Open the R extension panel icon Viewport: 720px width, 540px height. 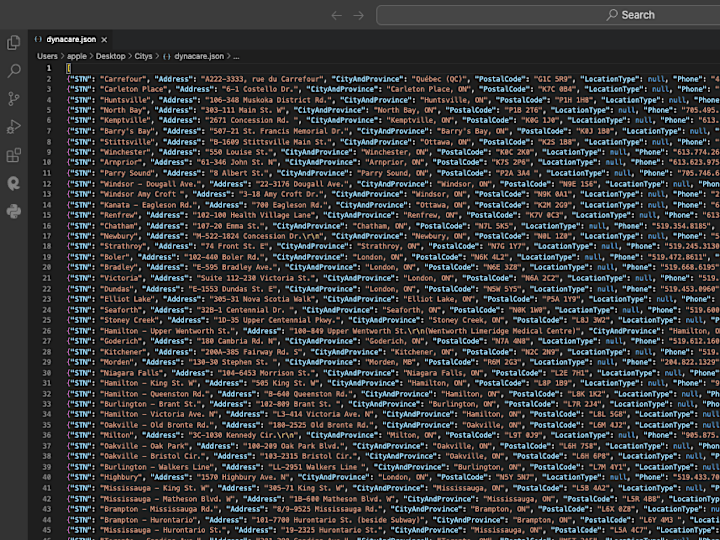point(13,183)
